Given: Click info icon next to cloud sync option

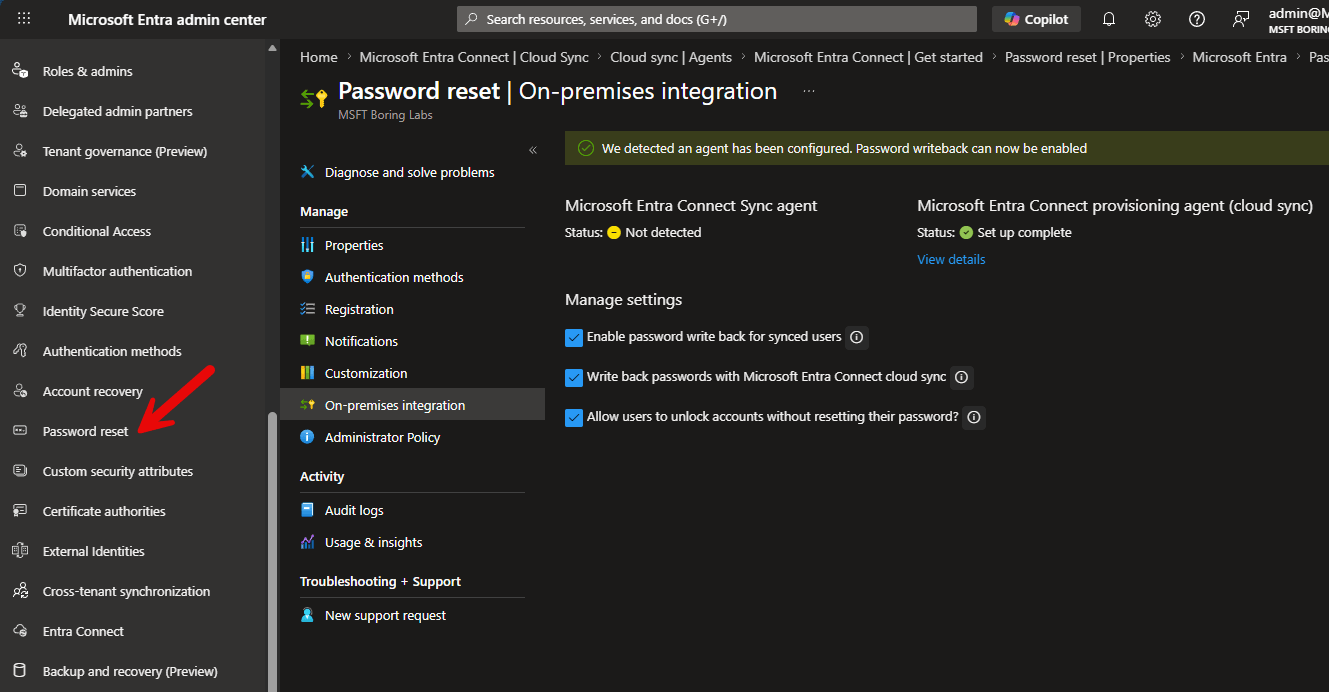Looking at the screenshot, I should pyautogui.click(x=961, y=377).
